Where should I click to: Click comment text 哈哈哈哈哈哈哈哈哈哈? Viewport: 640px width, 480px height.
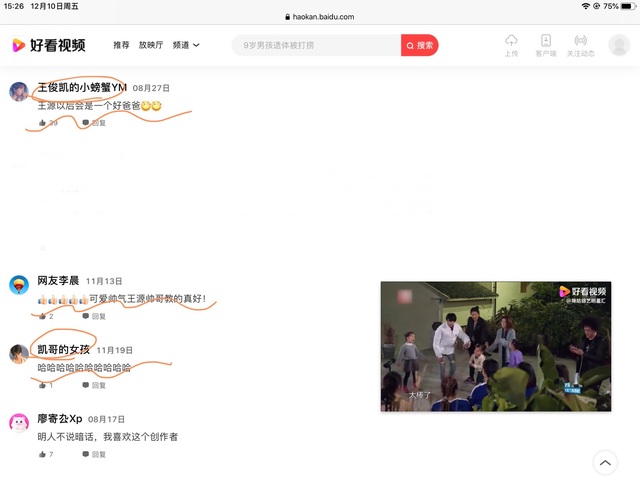click(84, 368)
